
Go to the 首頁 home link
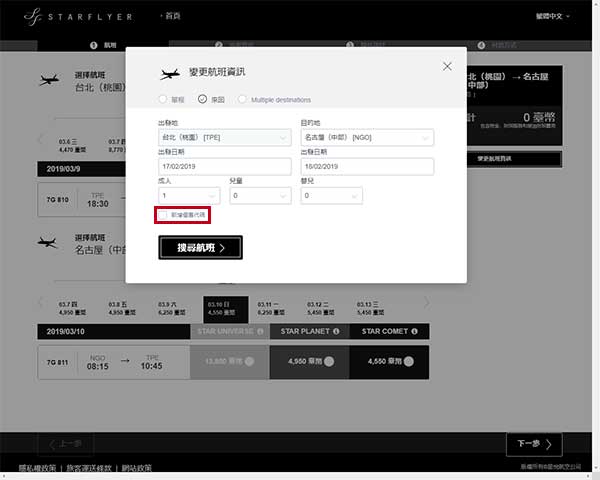coord(175,17)
